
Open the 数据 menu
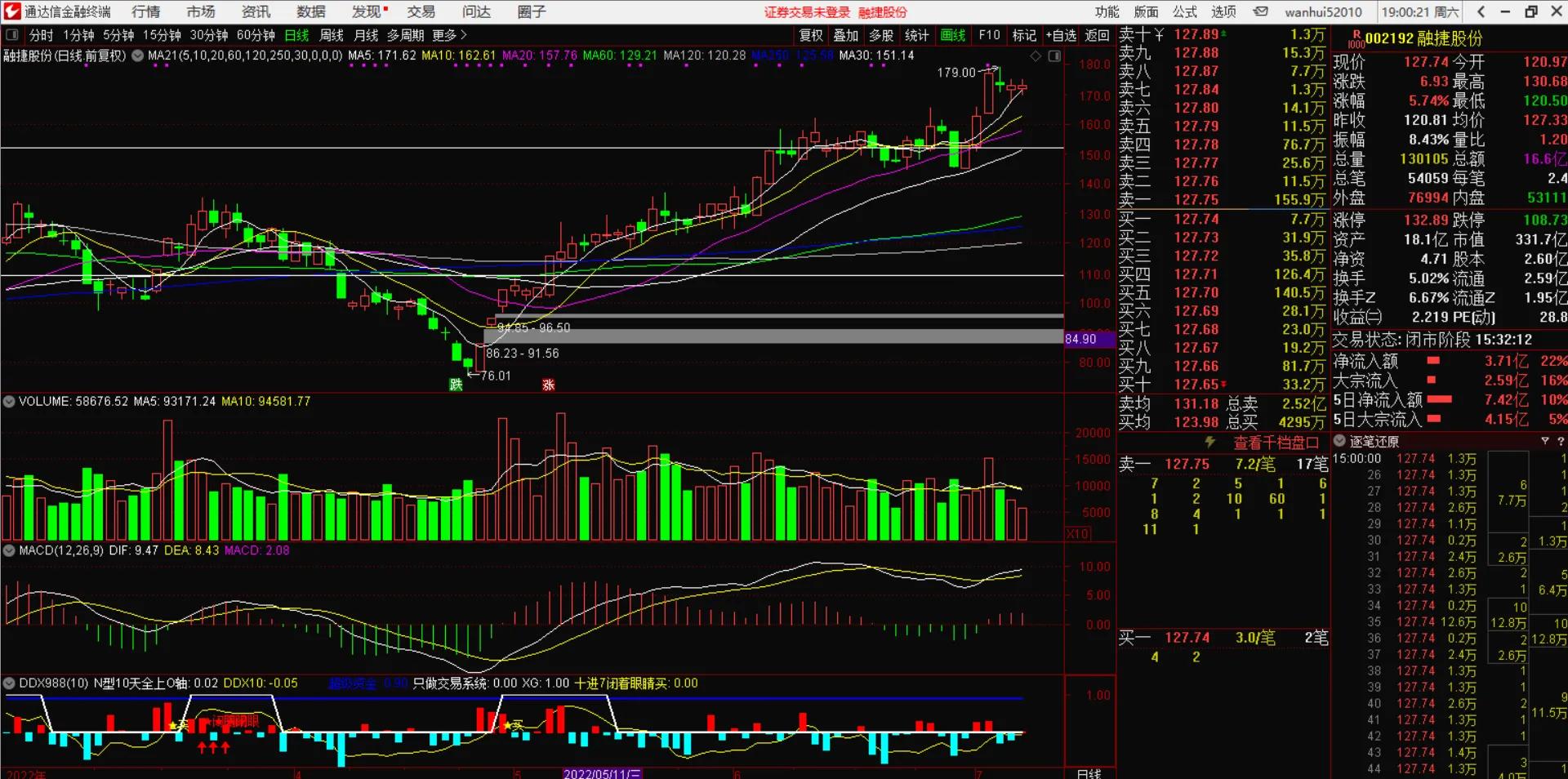[311, 11]
